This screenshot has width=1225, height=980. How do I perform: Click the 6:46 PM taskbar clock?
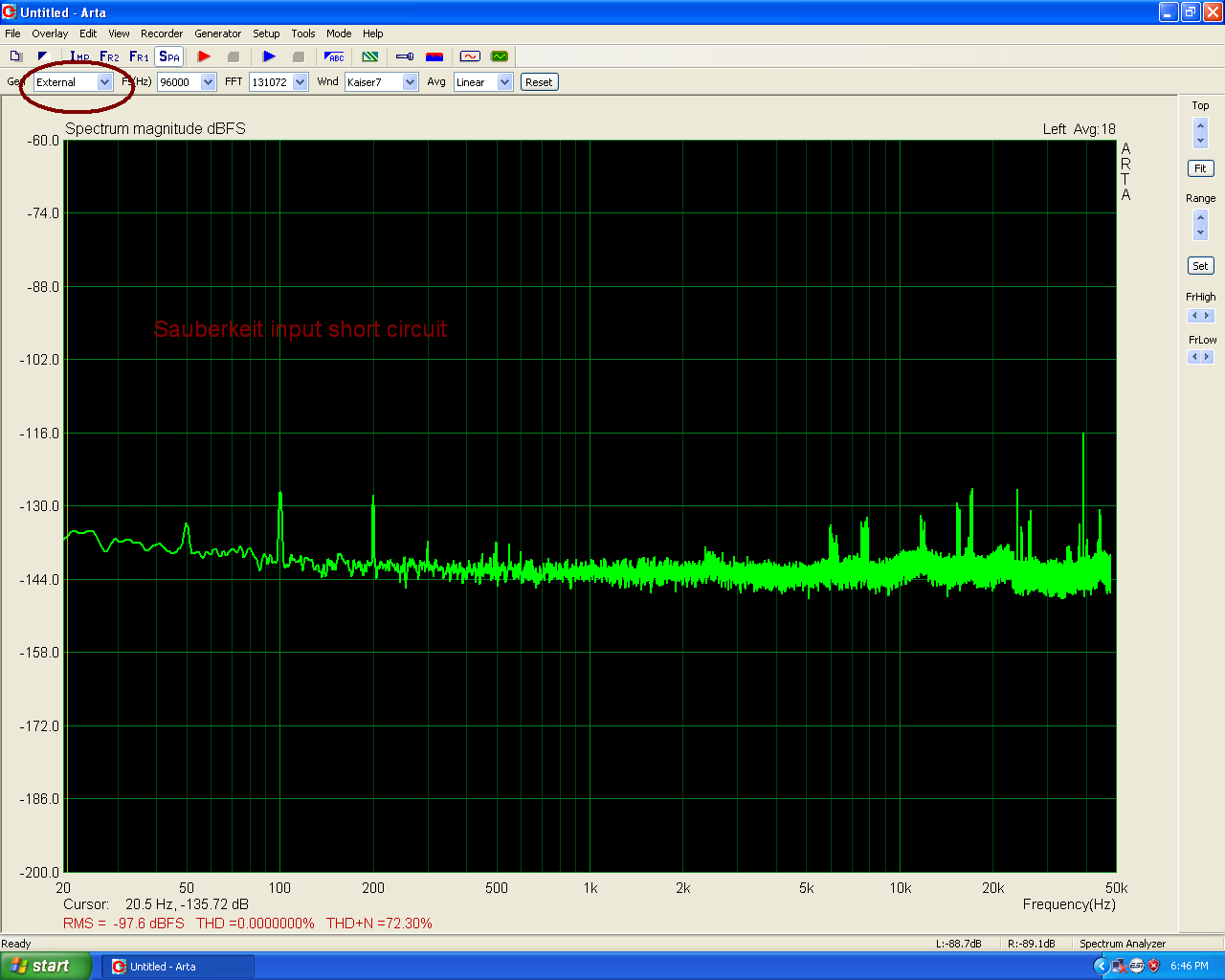(1190, 967)
